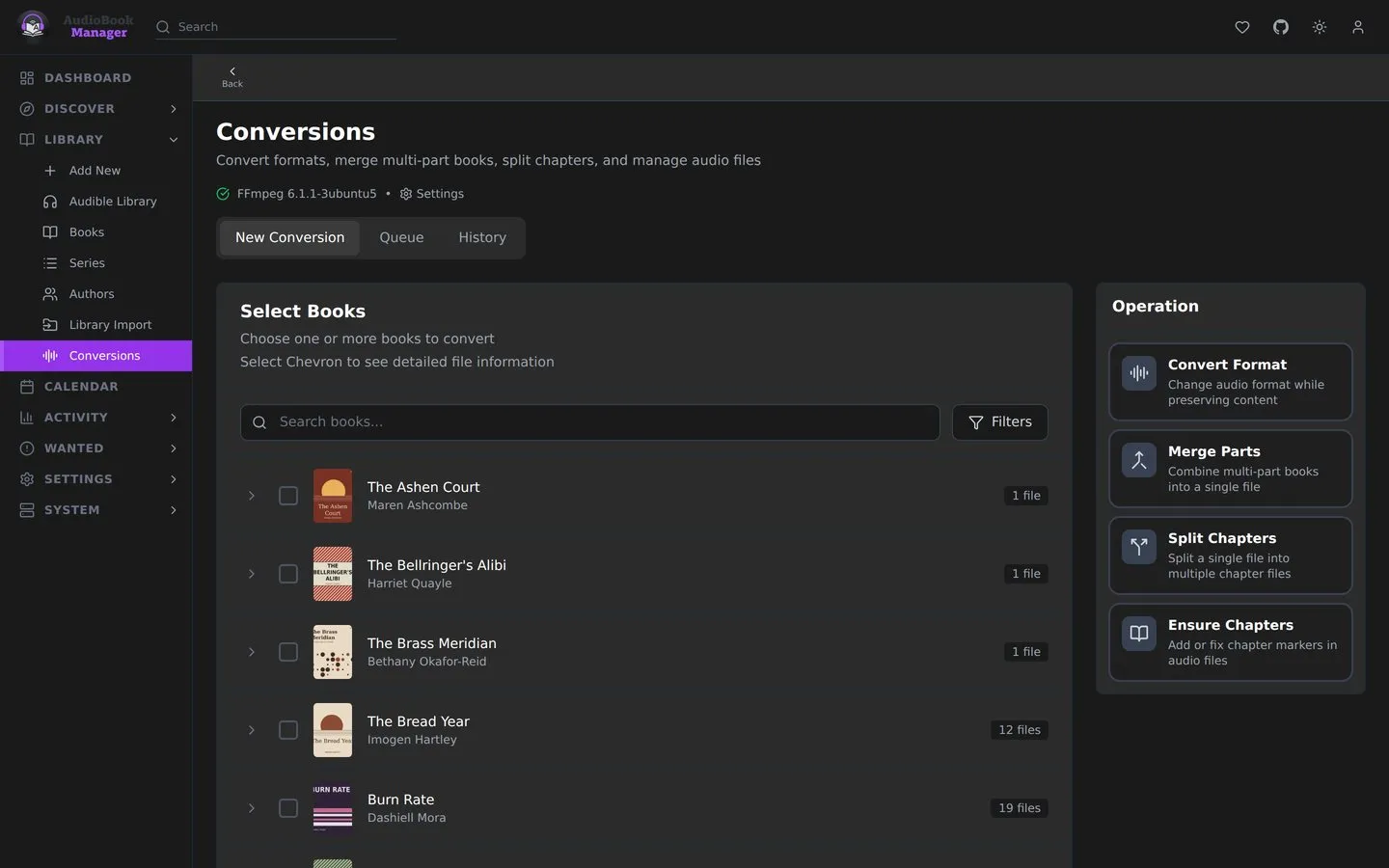The width and height of the screenshot is (1389, 868).
Task: Expand file details for The Bellringer's Alibi
Action: coord(252,574)
